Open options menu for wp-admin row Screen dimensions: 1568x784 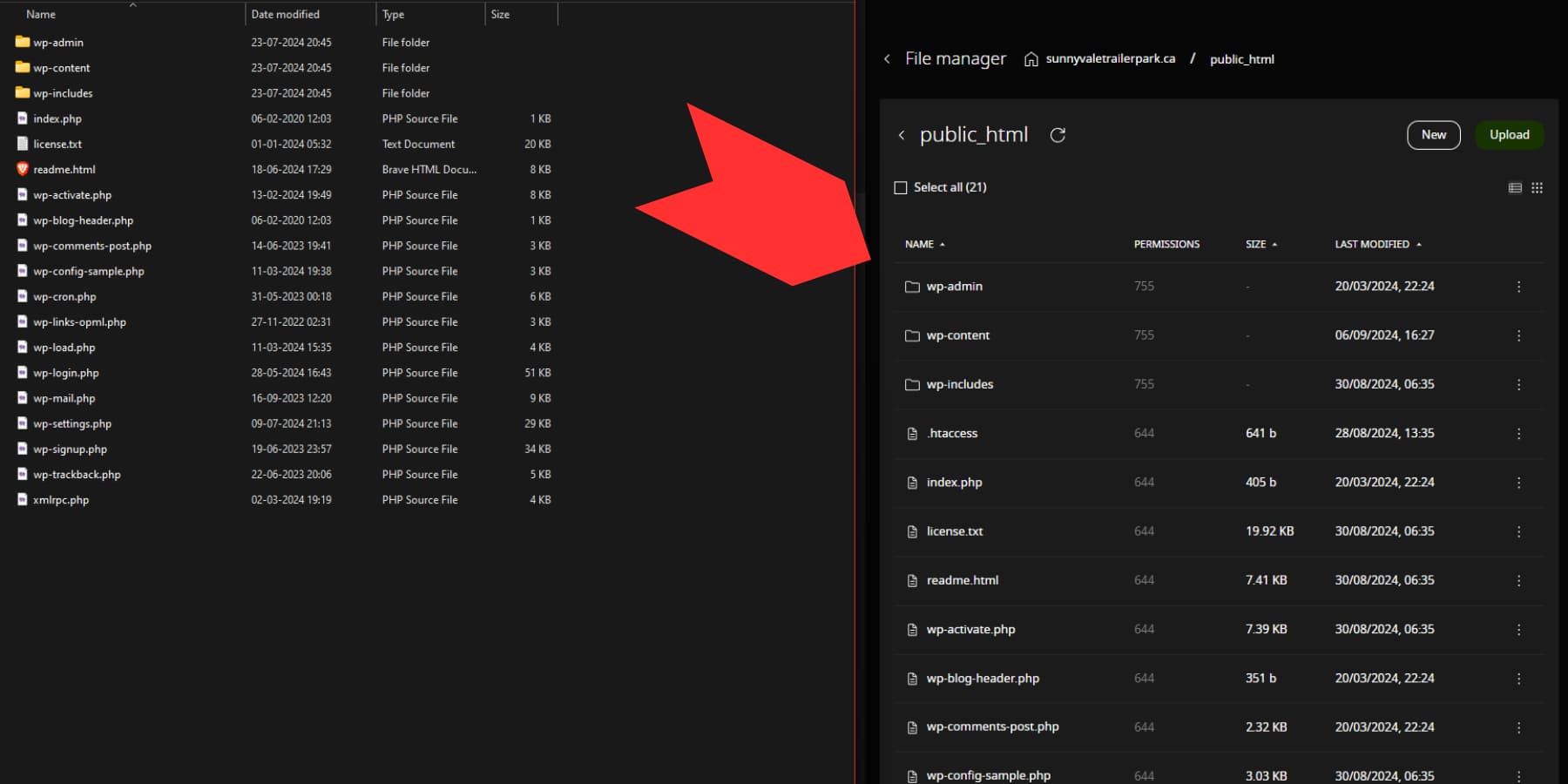click(x=1518, y=287)
